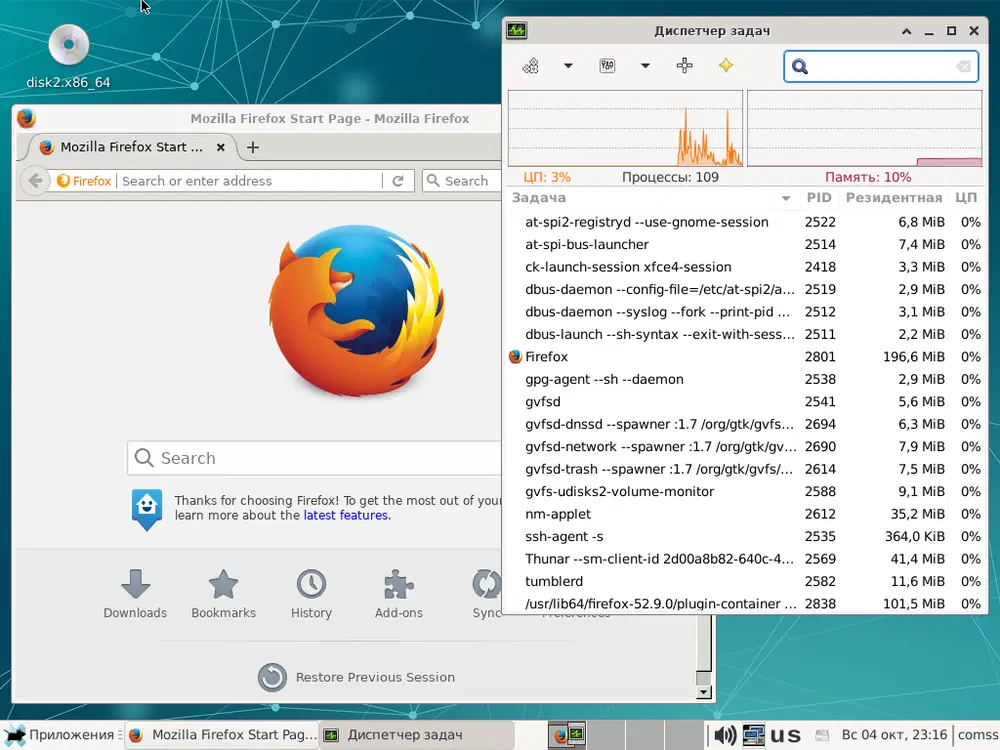Viewport: 1000px width, 750px height.
Task: Select the tumblerd process row
Action: pyautogui.click(x=745, y=582)
